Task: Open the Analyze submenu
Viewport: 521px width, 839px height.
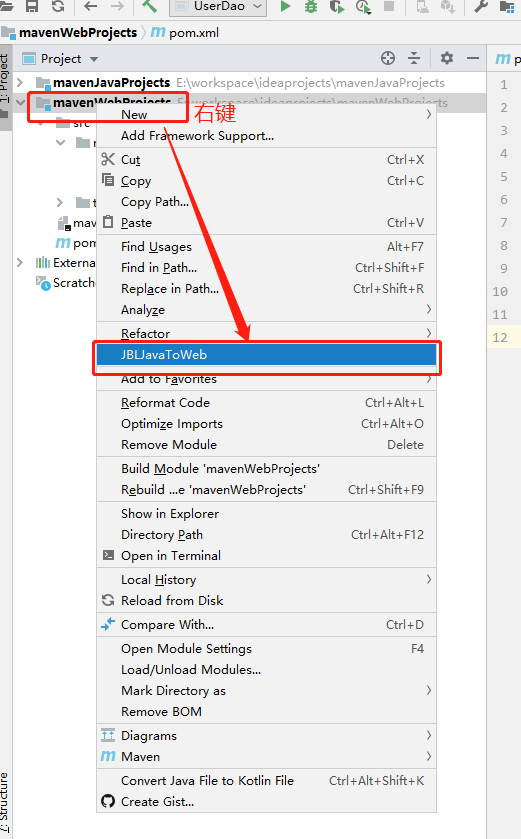Action: pos(266,310)
